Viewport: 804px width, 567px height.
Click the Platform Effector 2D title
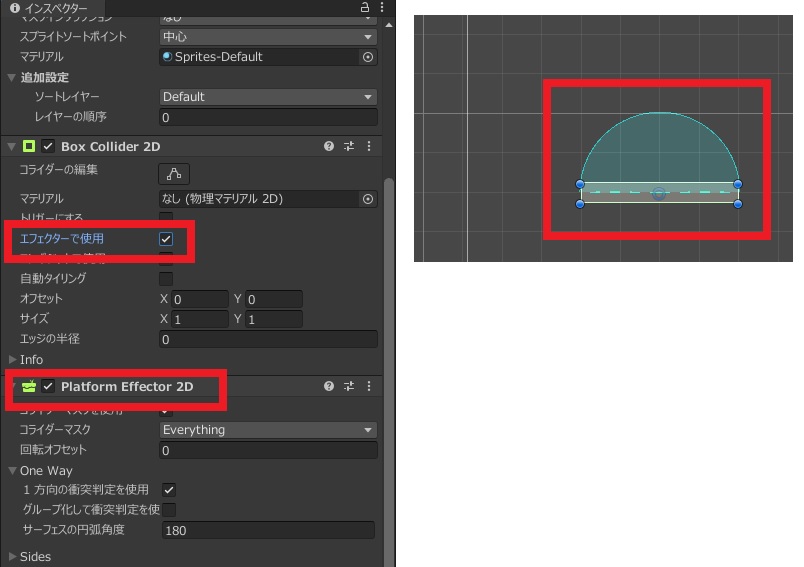pos(127,387)
